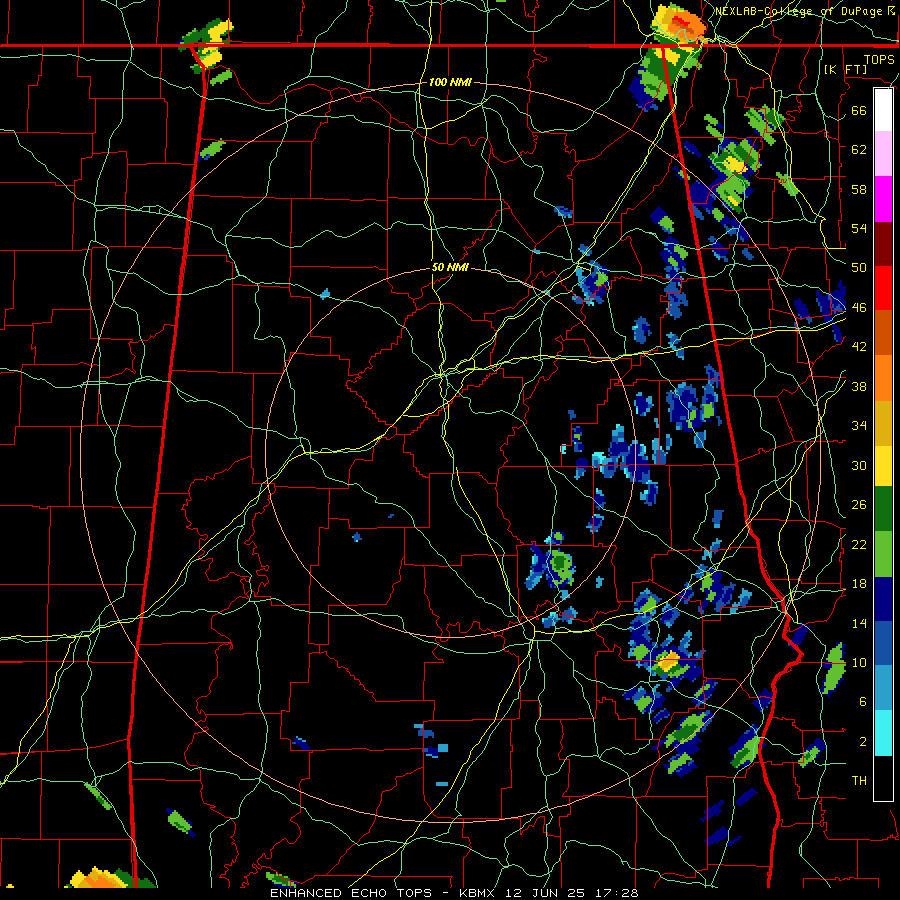Click the "TOPS" legend title

click(x=879, y=60)
